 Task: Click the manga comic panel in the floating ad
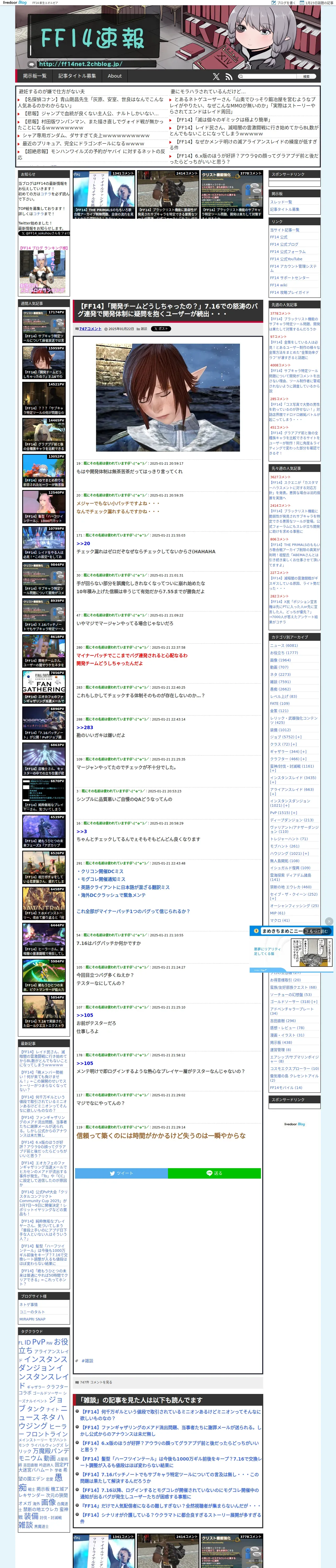(312, 952)
